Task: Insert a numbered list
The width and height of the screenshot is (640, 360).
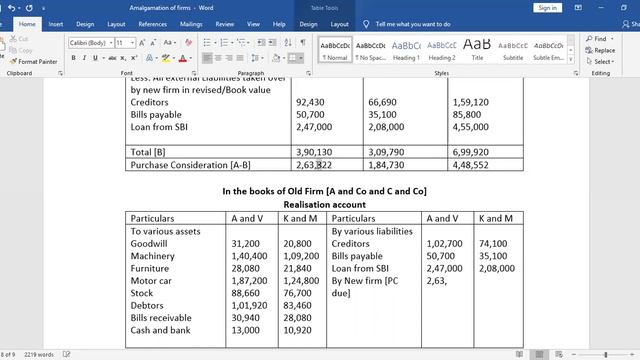Action: (224, 42)
